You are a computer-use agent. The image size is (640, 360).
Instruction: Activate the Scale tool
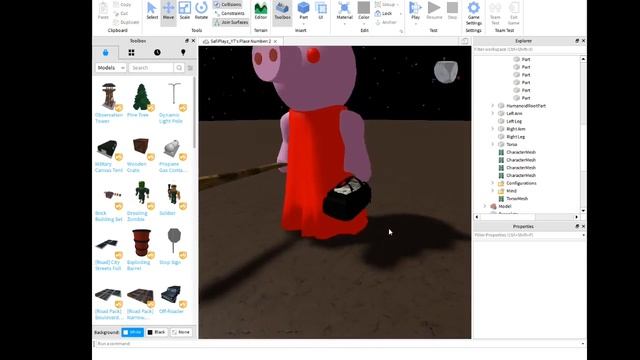pos(184,11)
